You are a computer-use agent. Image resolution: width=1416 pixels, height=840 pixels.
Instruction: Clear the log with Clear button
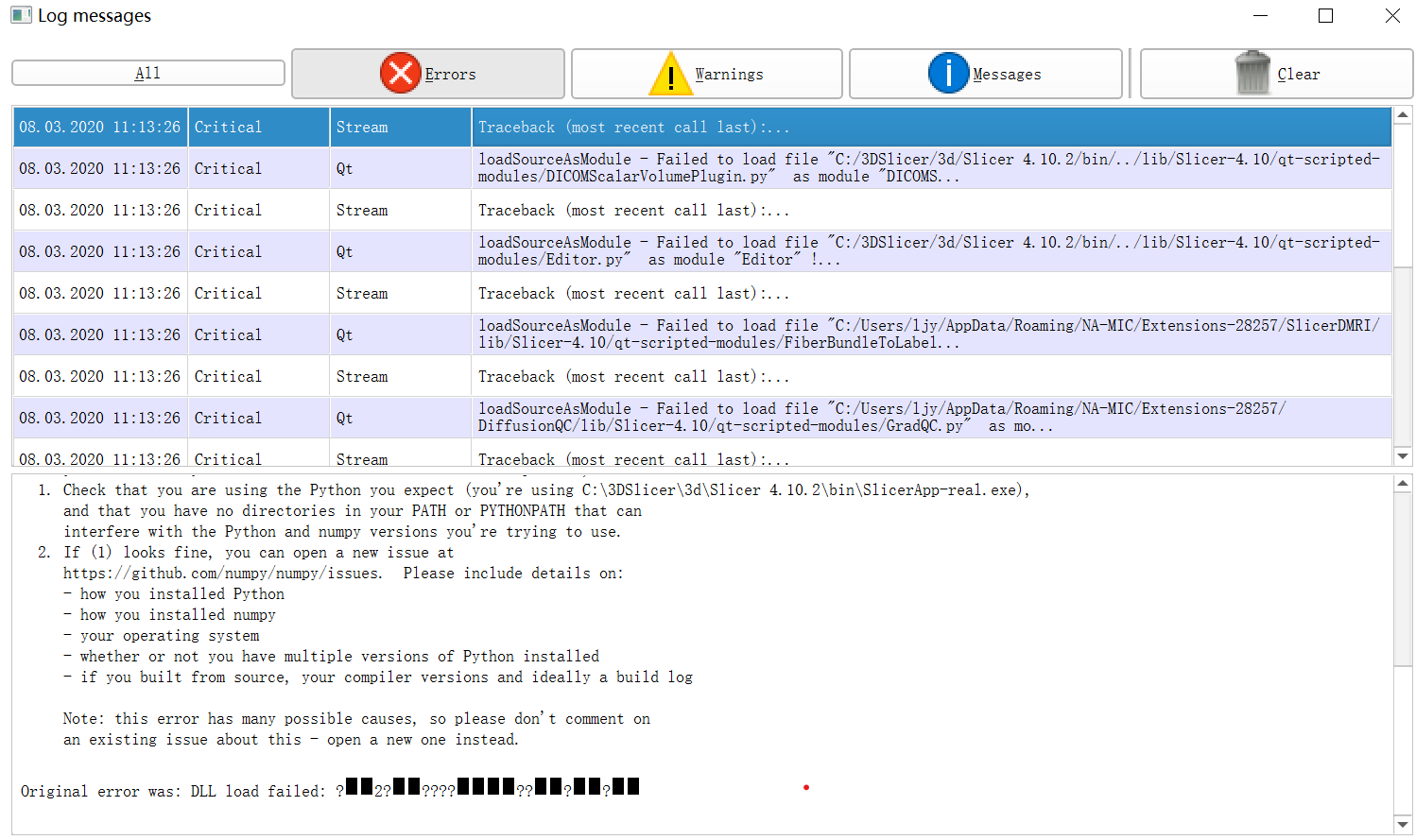(x=1276, y=74)
